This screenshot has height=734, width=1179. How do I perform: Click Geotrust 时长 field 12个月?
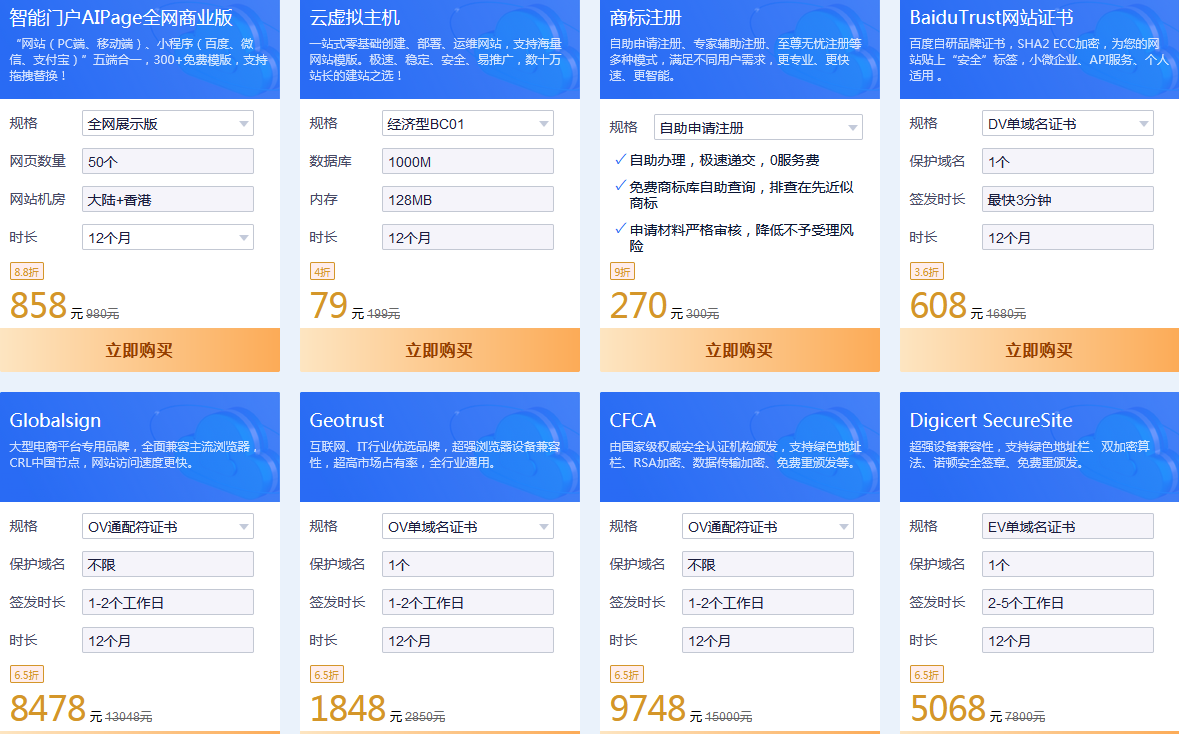pyautogui.click(x=468, y=641)
